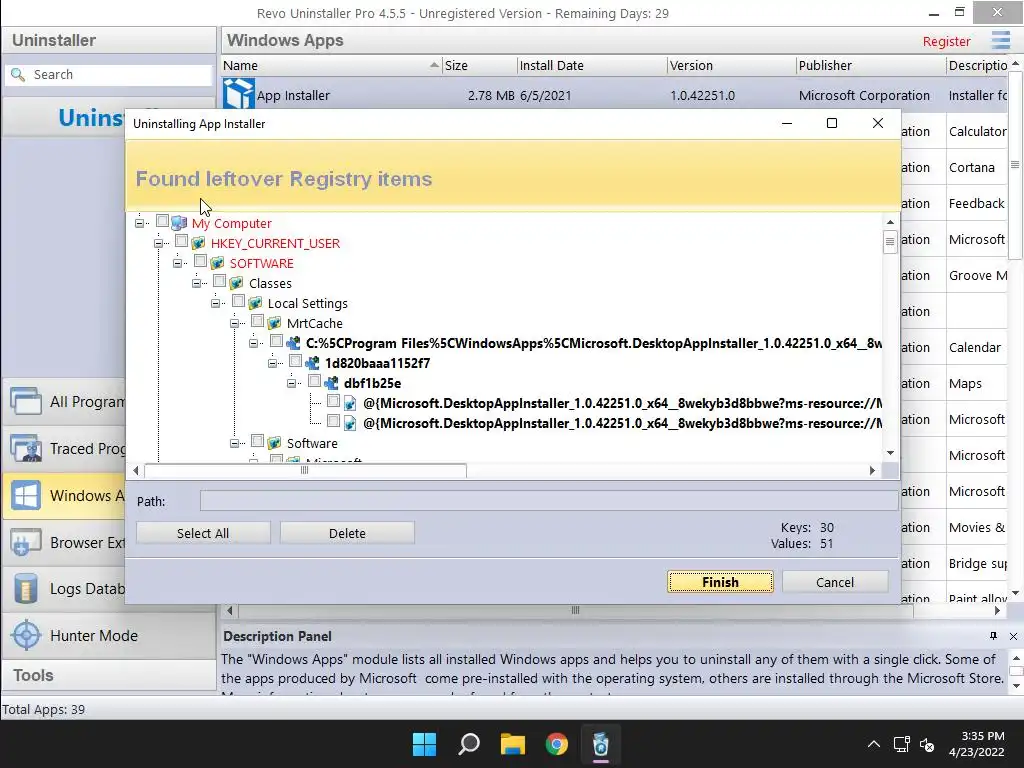Collapse the My Computer tree node
Viewport: 1024px width, 768px height.
[x=139, y=223]
